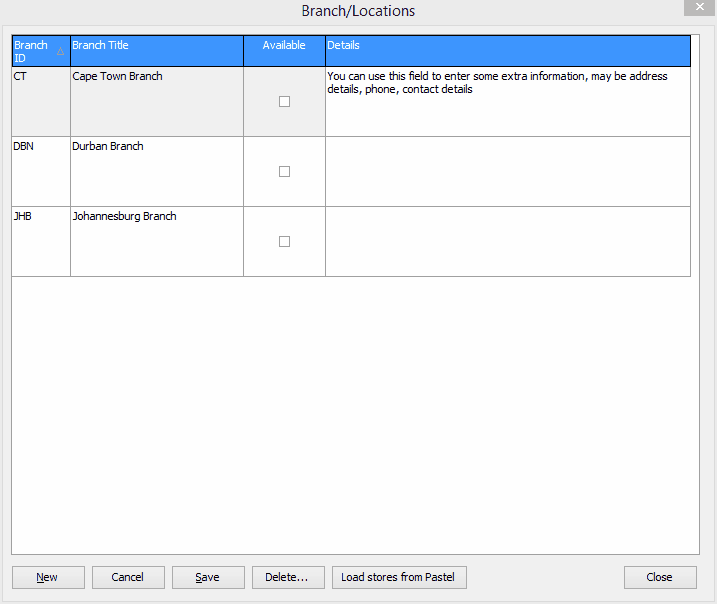This screenshot has height=604, width=717.
Task: Tick the Available checkbox for Cape Town Branch
Action: [284, 101]
